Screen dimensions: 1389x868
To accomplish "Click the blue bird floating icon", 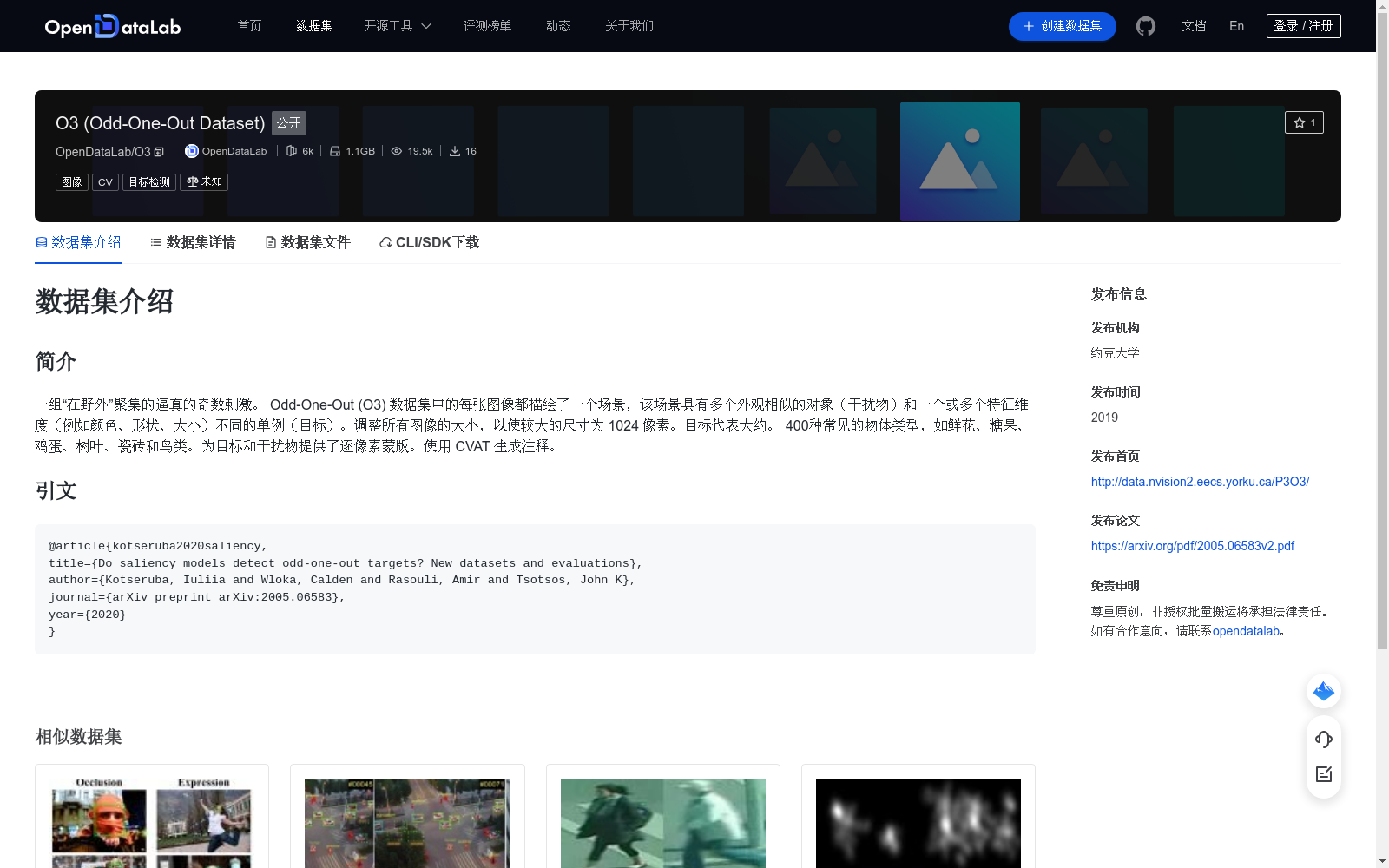I will pyautogui.click(x=1324, y=691).
